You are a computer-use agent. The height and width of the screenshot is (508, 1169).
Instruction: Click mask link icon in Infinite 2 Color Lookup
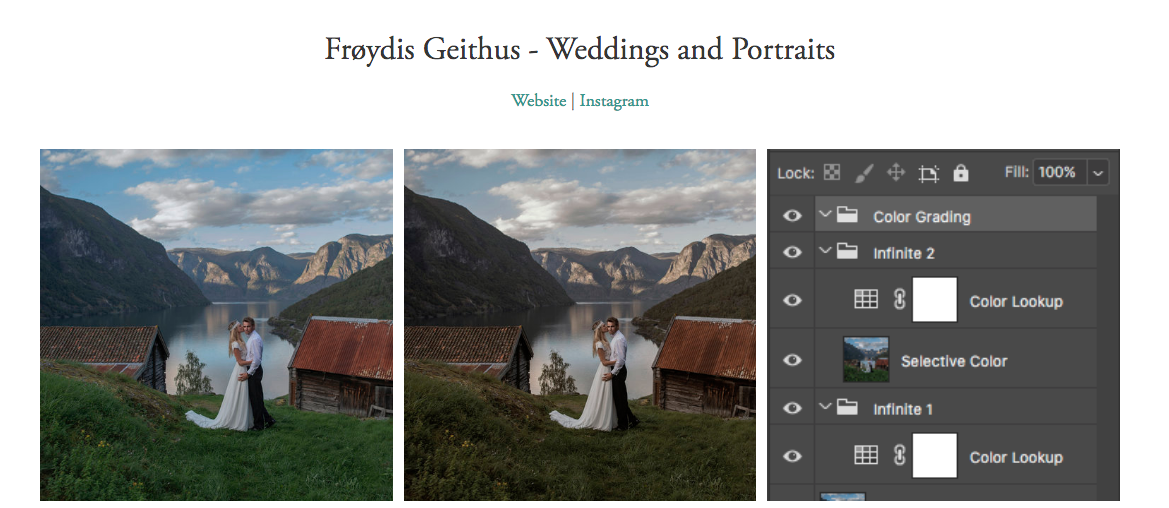pyautogui.click(x=899, y=299)
